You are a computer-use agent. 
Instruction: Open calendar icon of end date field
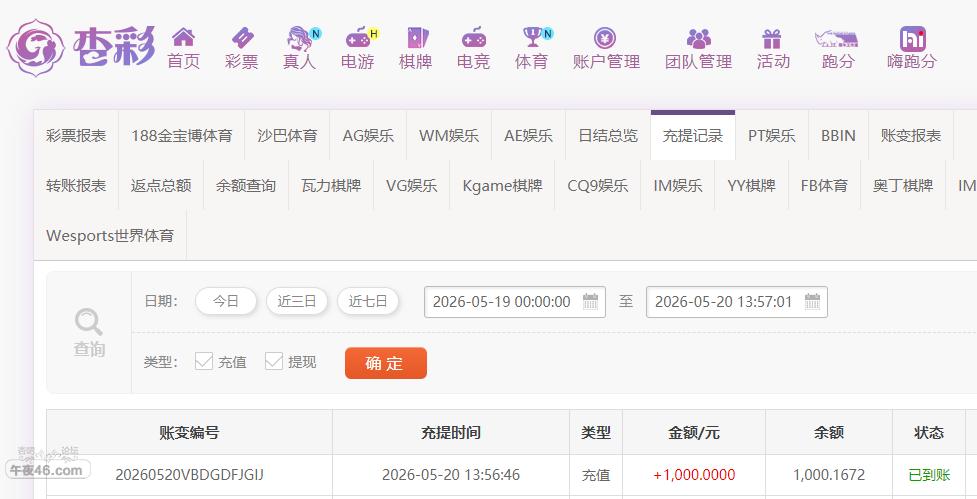tap(812, 302)
